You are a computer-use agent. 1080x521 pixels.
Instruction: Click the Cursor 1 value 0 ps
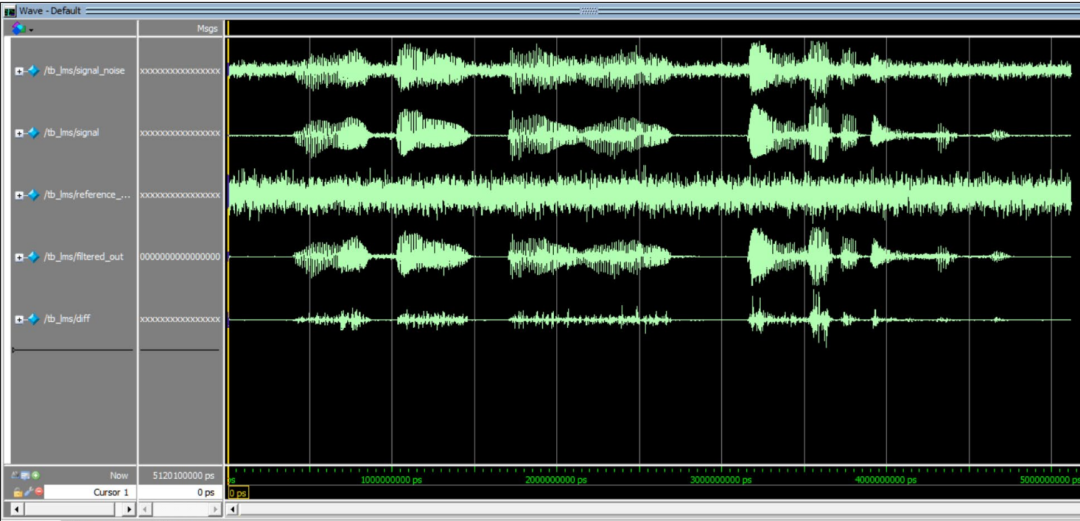coord(205,492)
